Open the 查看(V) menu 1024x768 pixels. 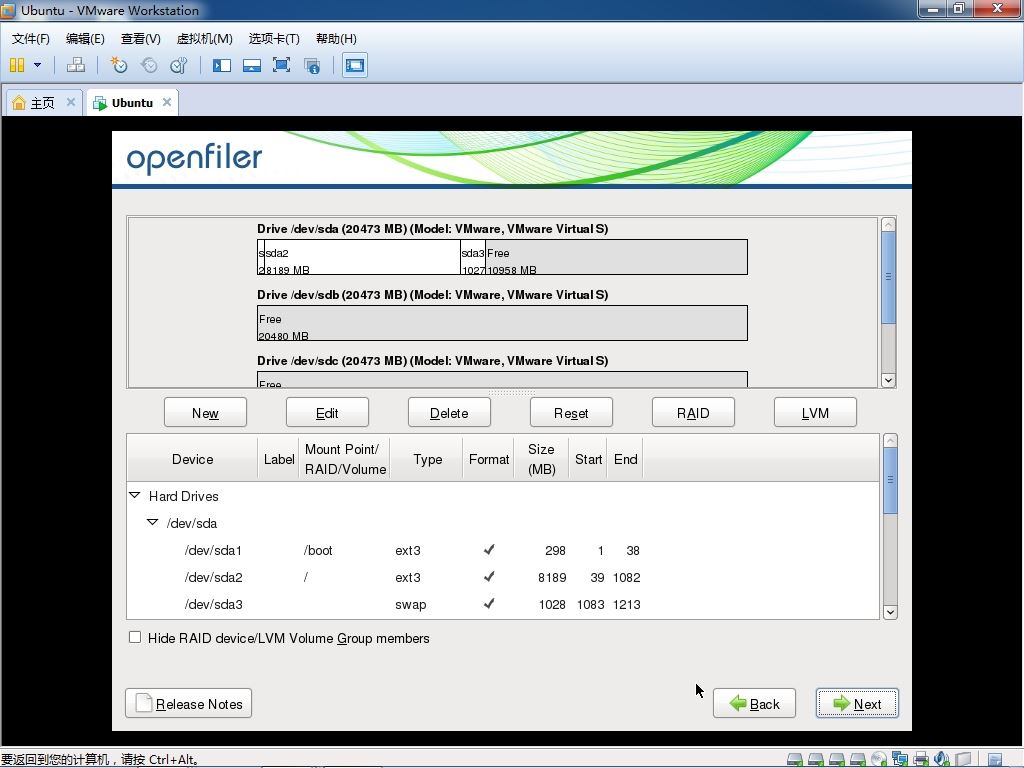click(140, 39)
